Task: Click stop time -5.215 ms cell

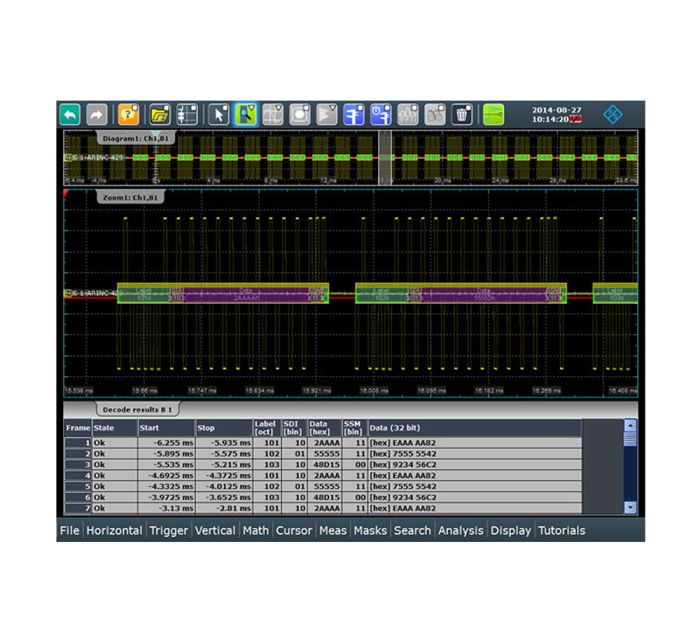Action: click(224, 465)
